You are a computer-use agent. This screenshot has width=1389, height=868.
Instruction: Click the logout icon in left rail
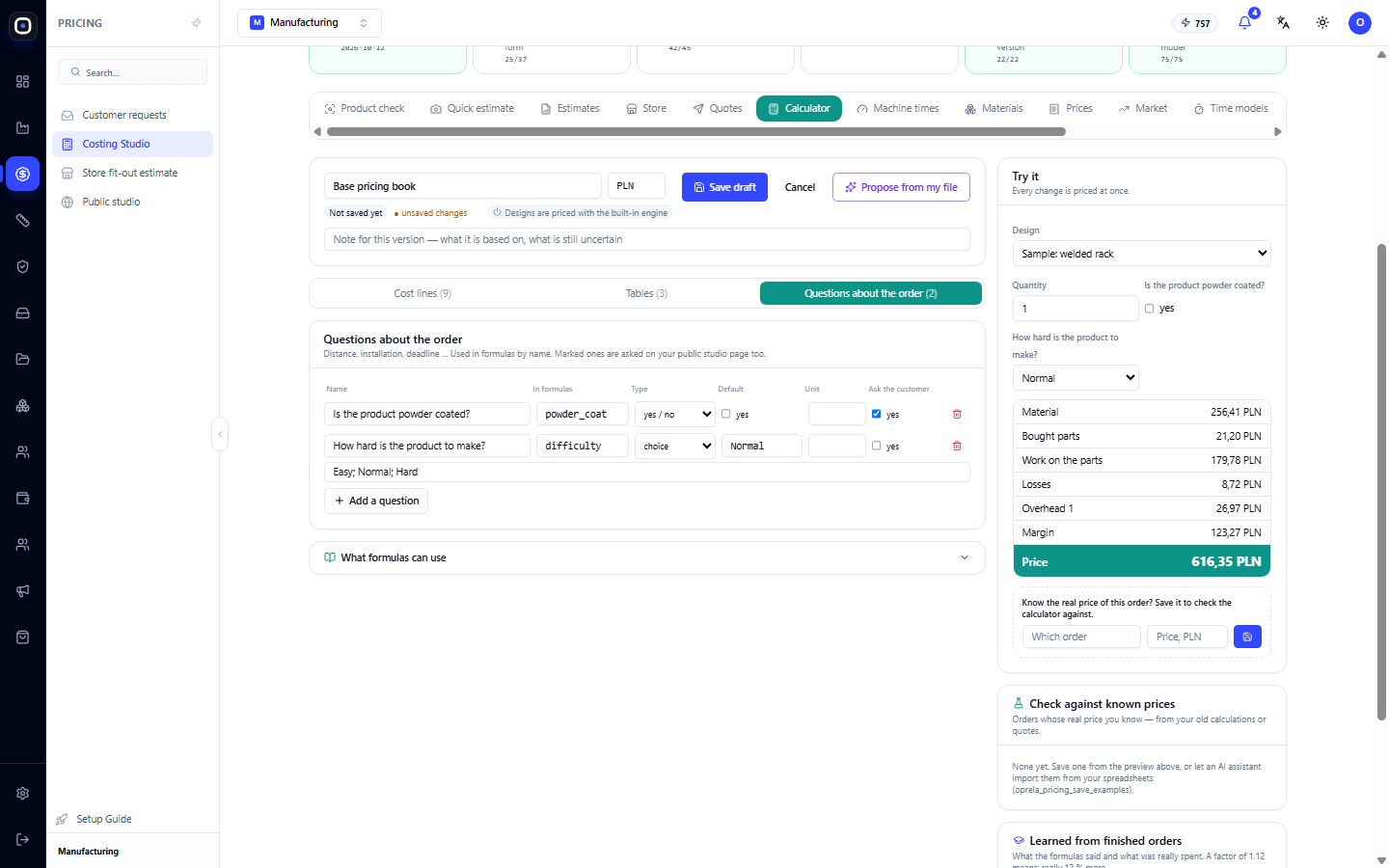(x=23, y=839)
